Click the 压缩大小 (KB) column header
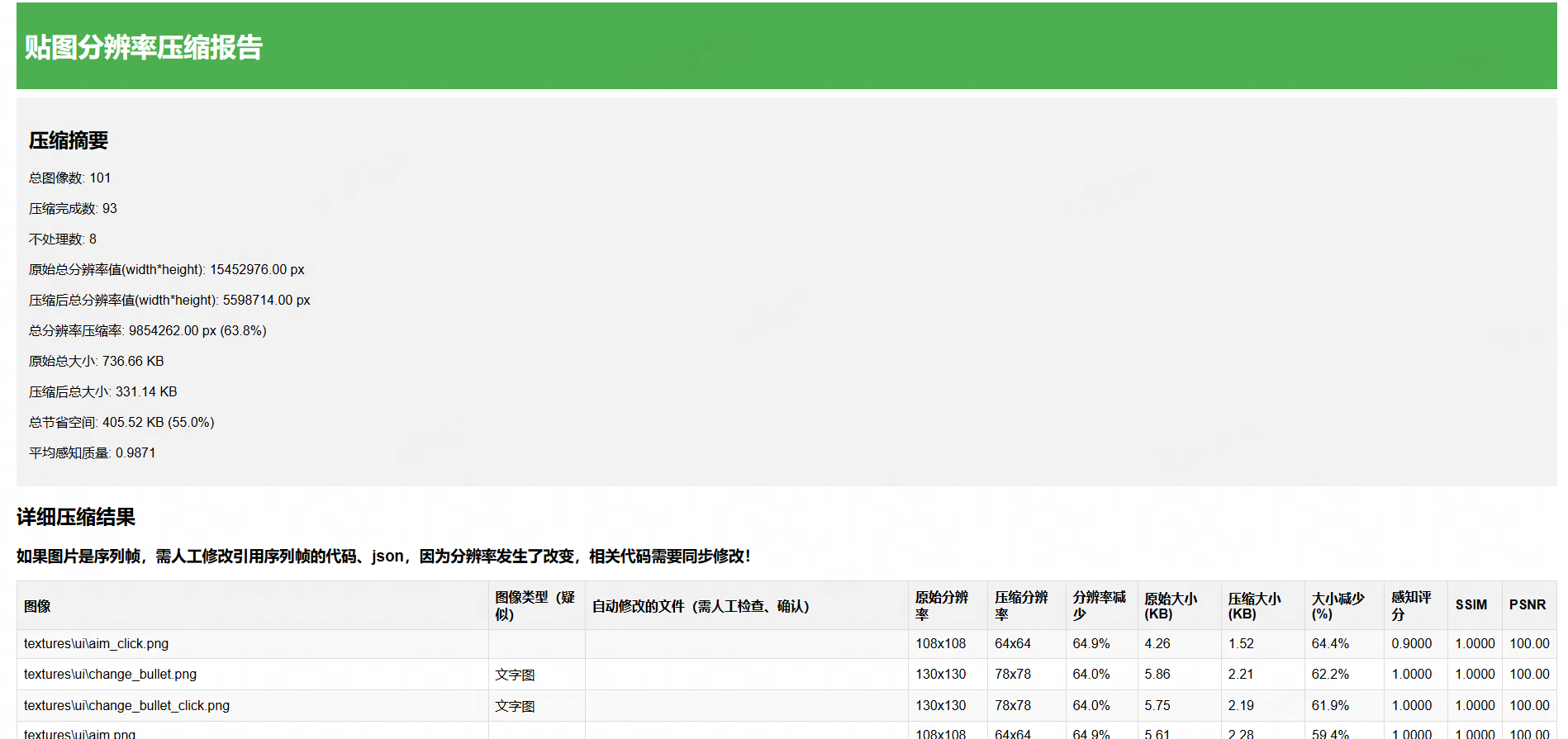The height and width of the screenshot is (739, 1568). click(1254, 606)
